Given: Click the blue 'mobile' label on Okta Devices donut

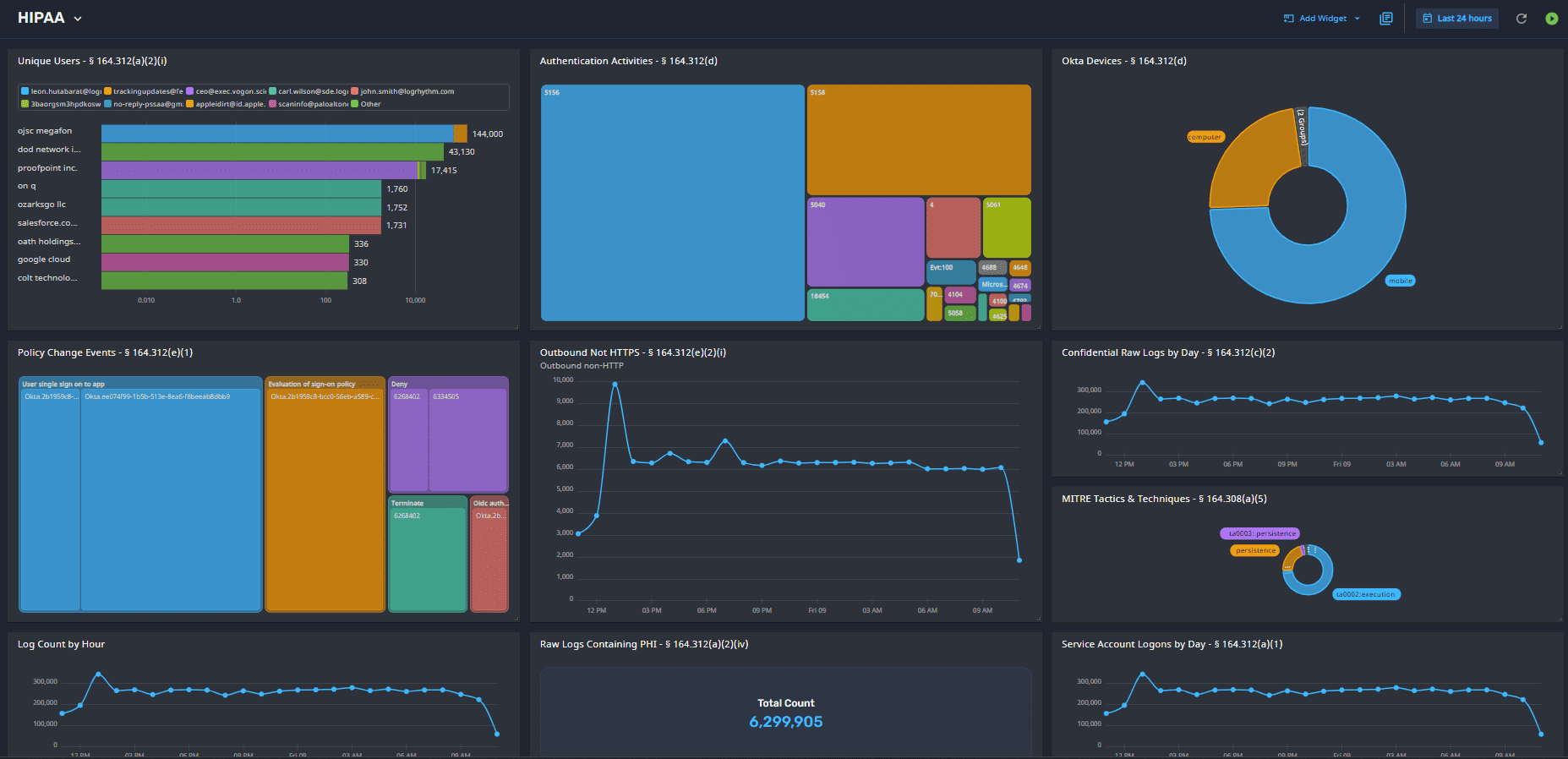Looking at the screenshot, I should pyautogui.click(x=1400, y=281).
